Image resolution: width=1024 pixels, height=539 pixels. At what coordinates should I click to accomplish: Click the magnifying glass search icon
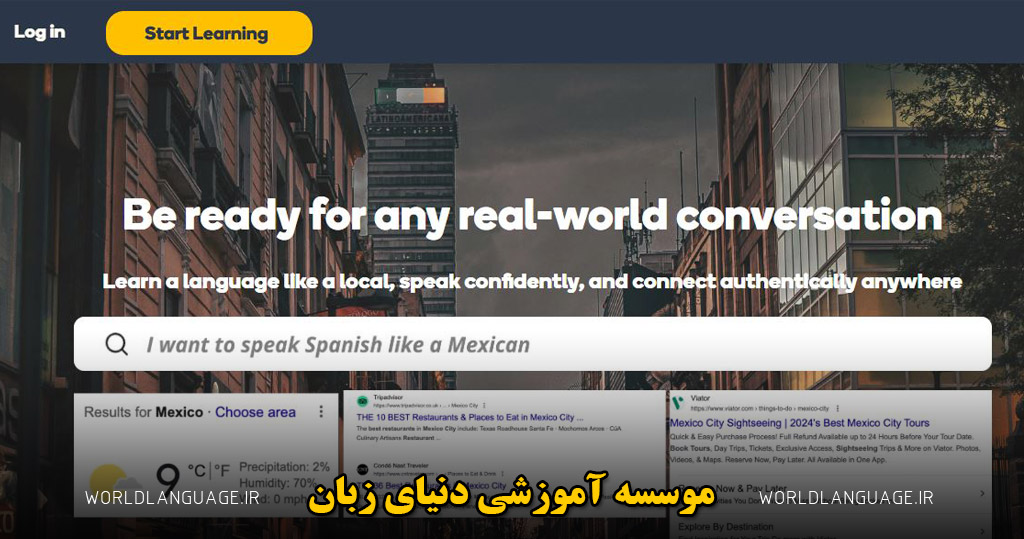pos(117,345)
